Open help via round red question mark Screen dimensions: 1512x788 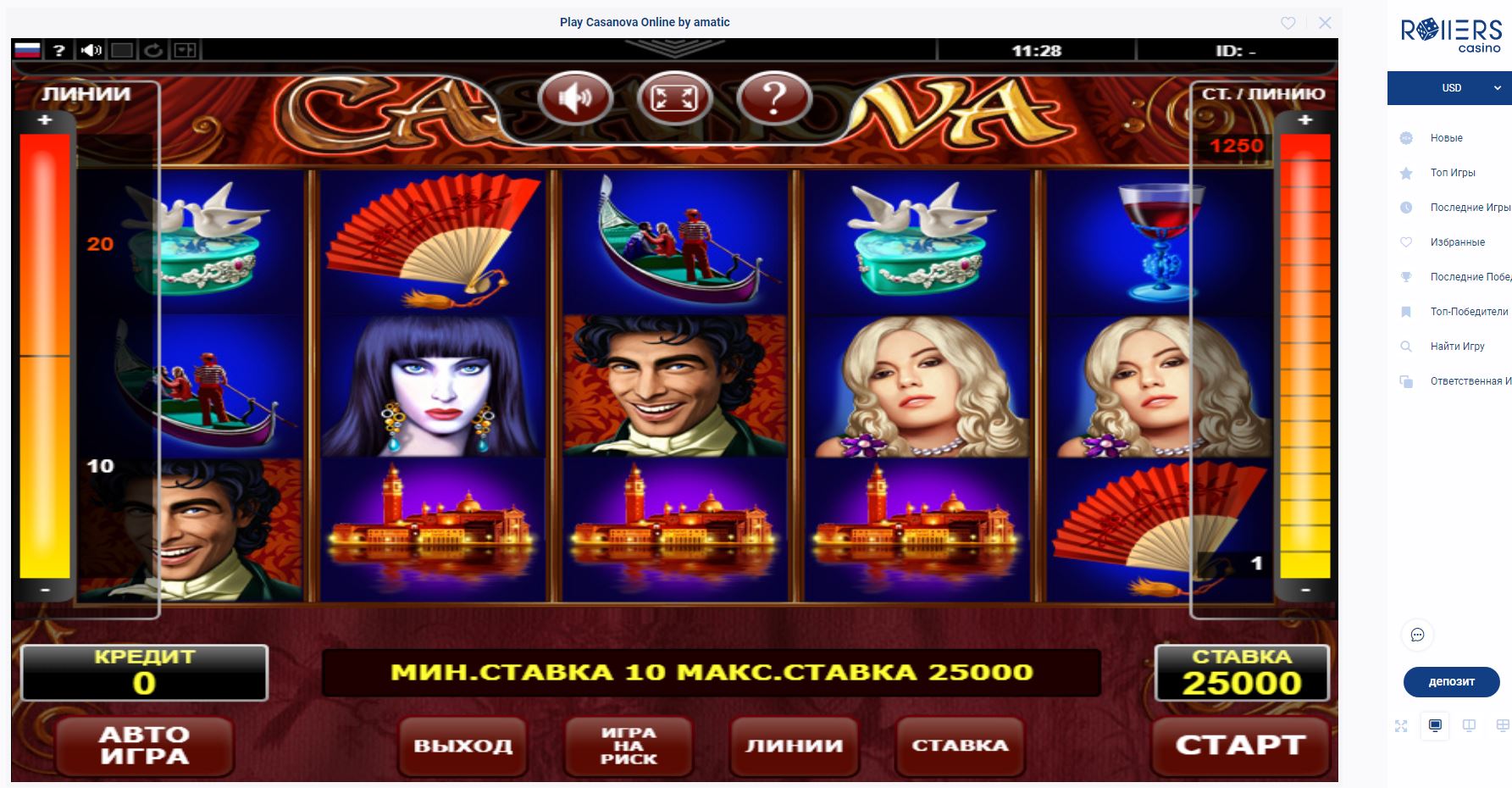774,98
